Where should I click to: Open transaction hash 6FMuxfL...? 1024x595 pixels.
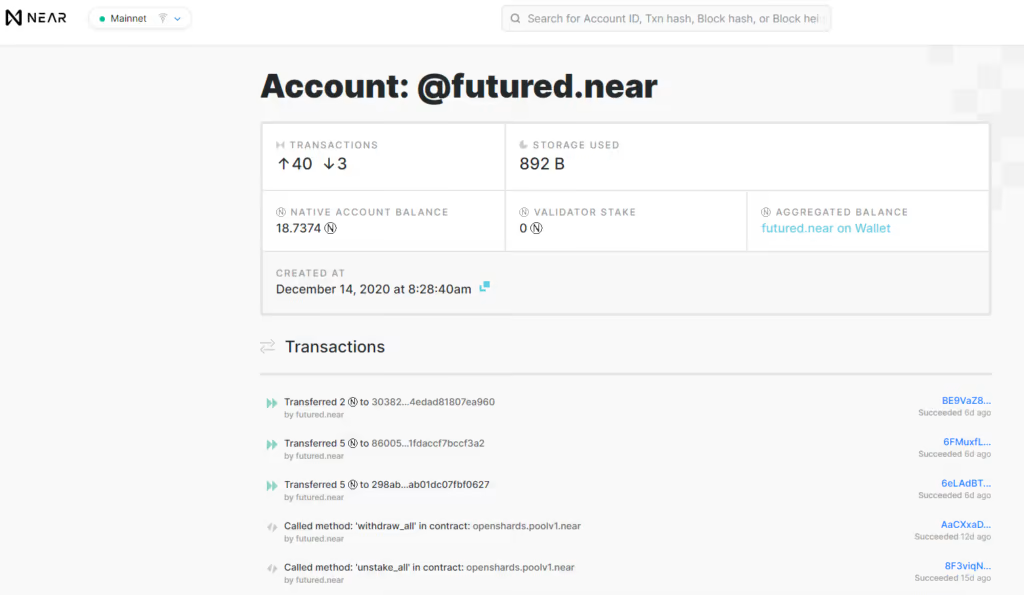point(967,442)
